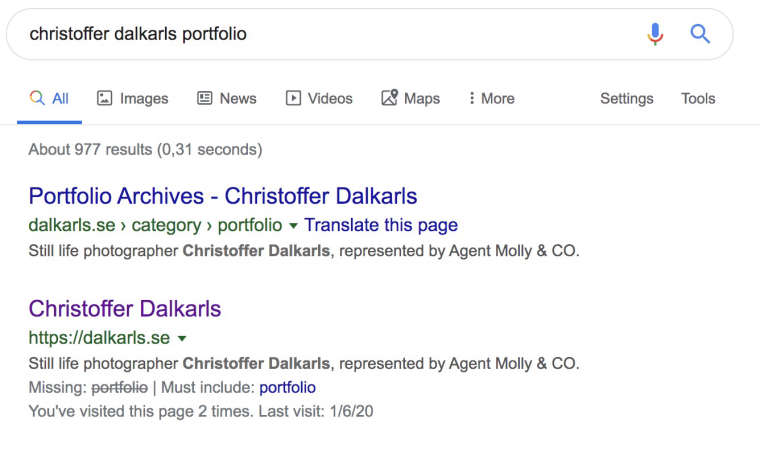The width and height of the screenshot is (760, 452).
Task: Click the News tab icon
Action: point(204,98)
